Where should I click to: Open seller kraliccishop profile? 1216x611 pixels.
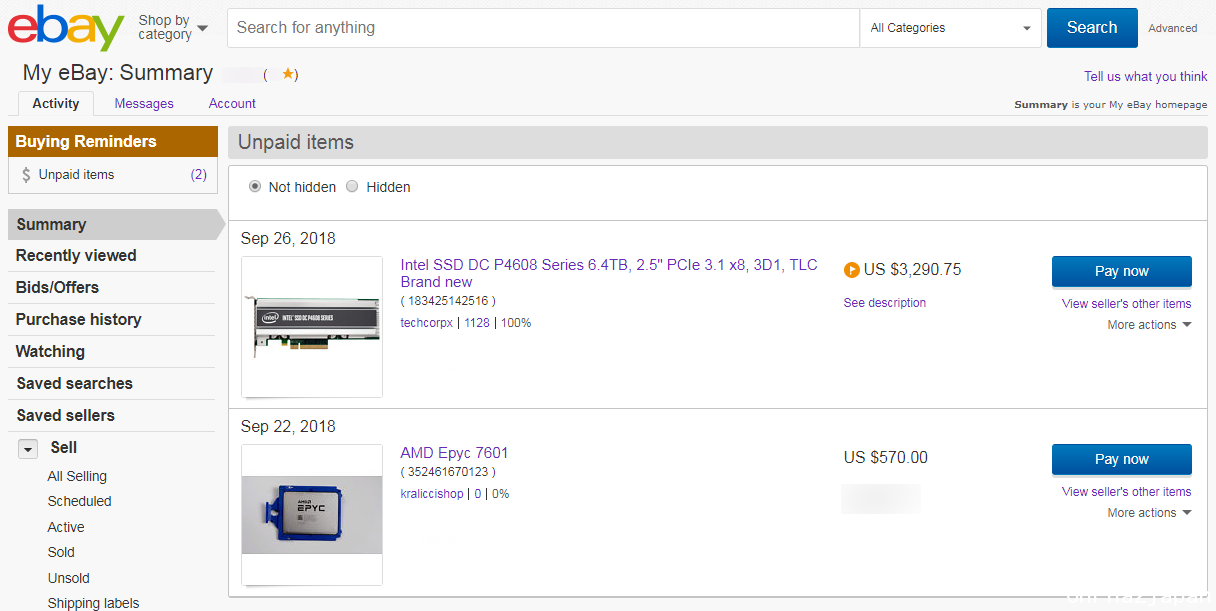point(432,494)
